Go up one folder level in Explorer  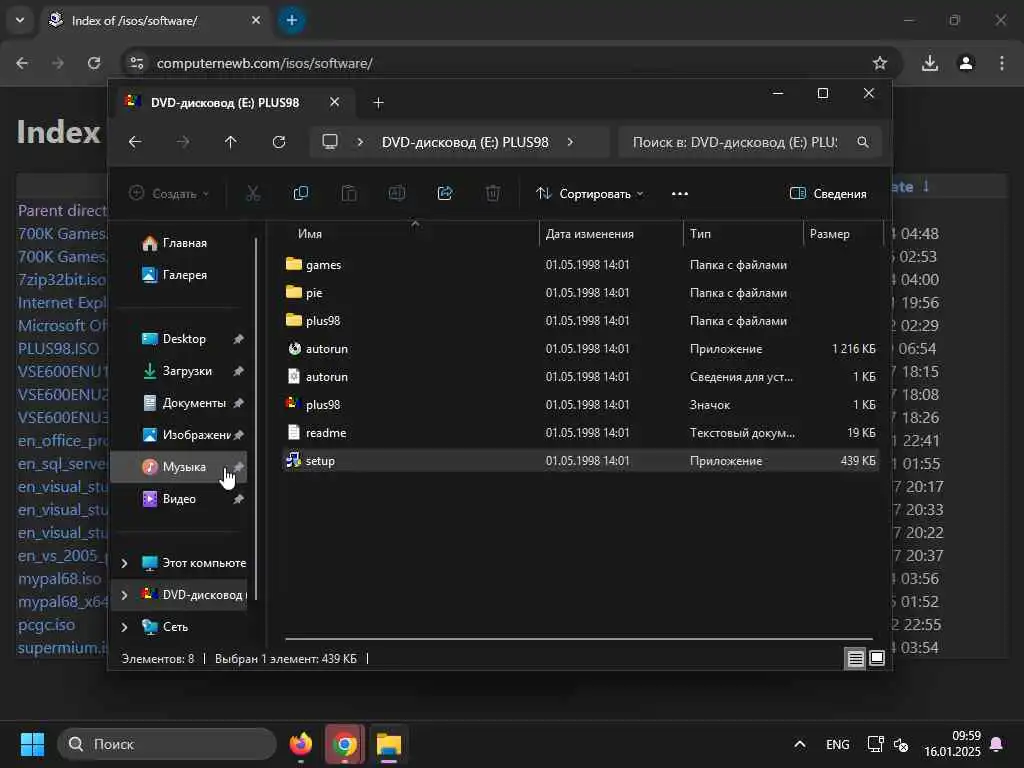pos(231,142)
